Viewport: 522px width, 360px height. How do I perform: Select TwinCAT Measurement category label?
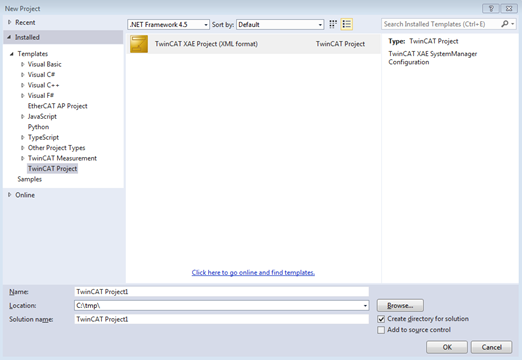[x=62, y=158]
